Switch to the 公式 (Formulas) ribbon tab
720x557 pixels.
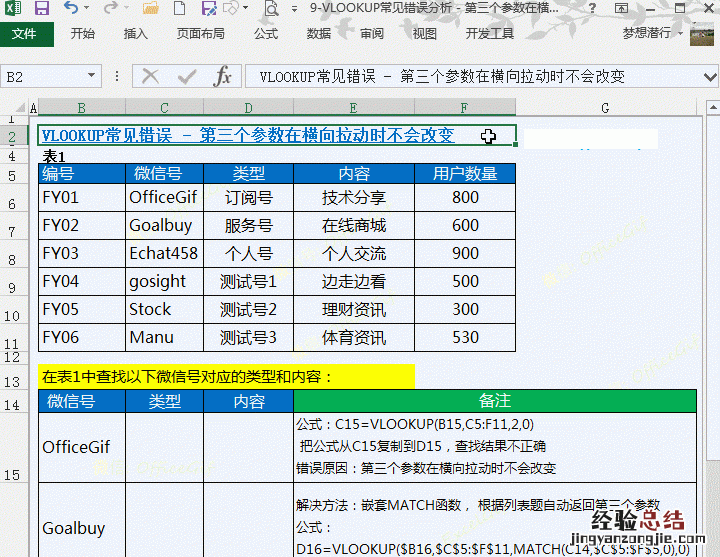266,33
